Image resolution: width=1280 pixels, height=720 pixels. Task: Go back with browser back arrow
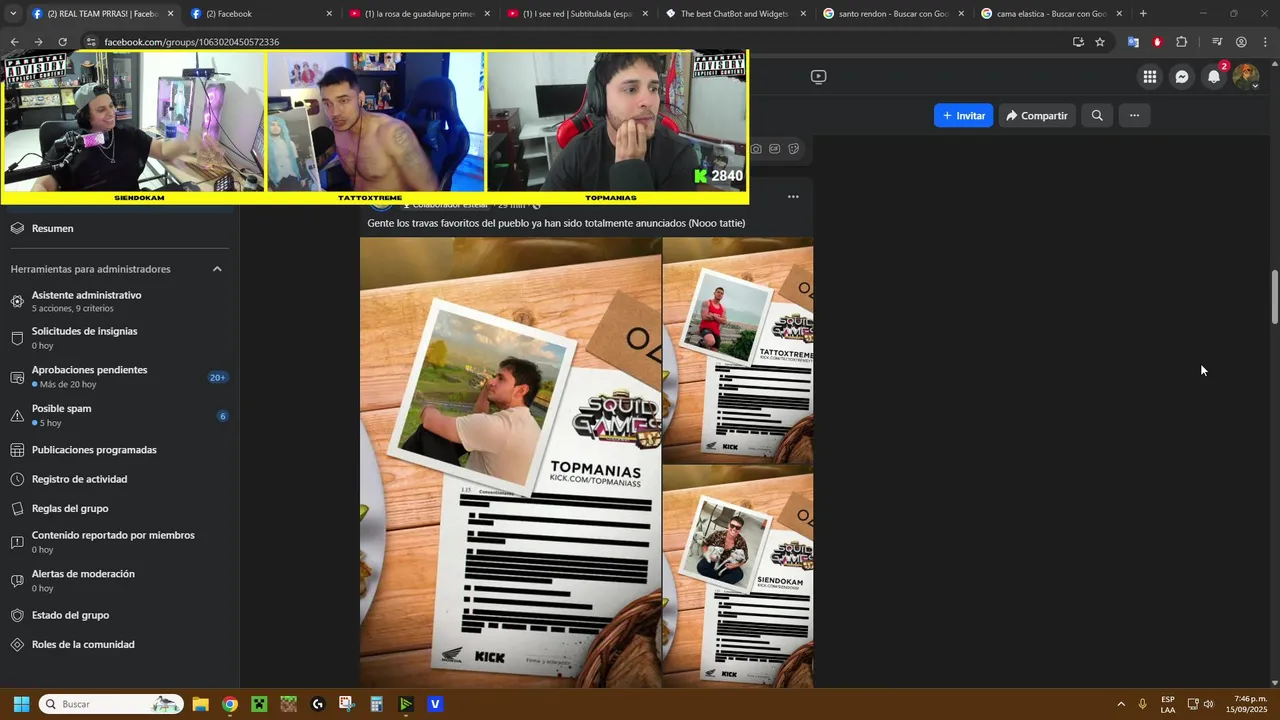[14, 42]
